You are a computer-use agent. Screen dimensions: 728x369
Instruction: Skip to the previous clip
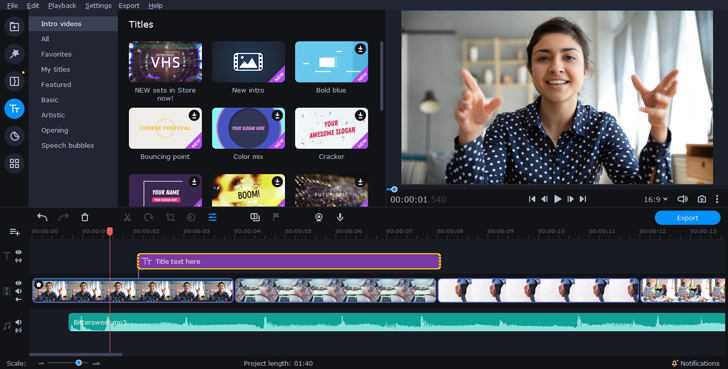pyautogui.click(x=532, y=199)
